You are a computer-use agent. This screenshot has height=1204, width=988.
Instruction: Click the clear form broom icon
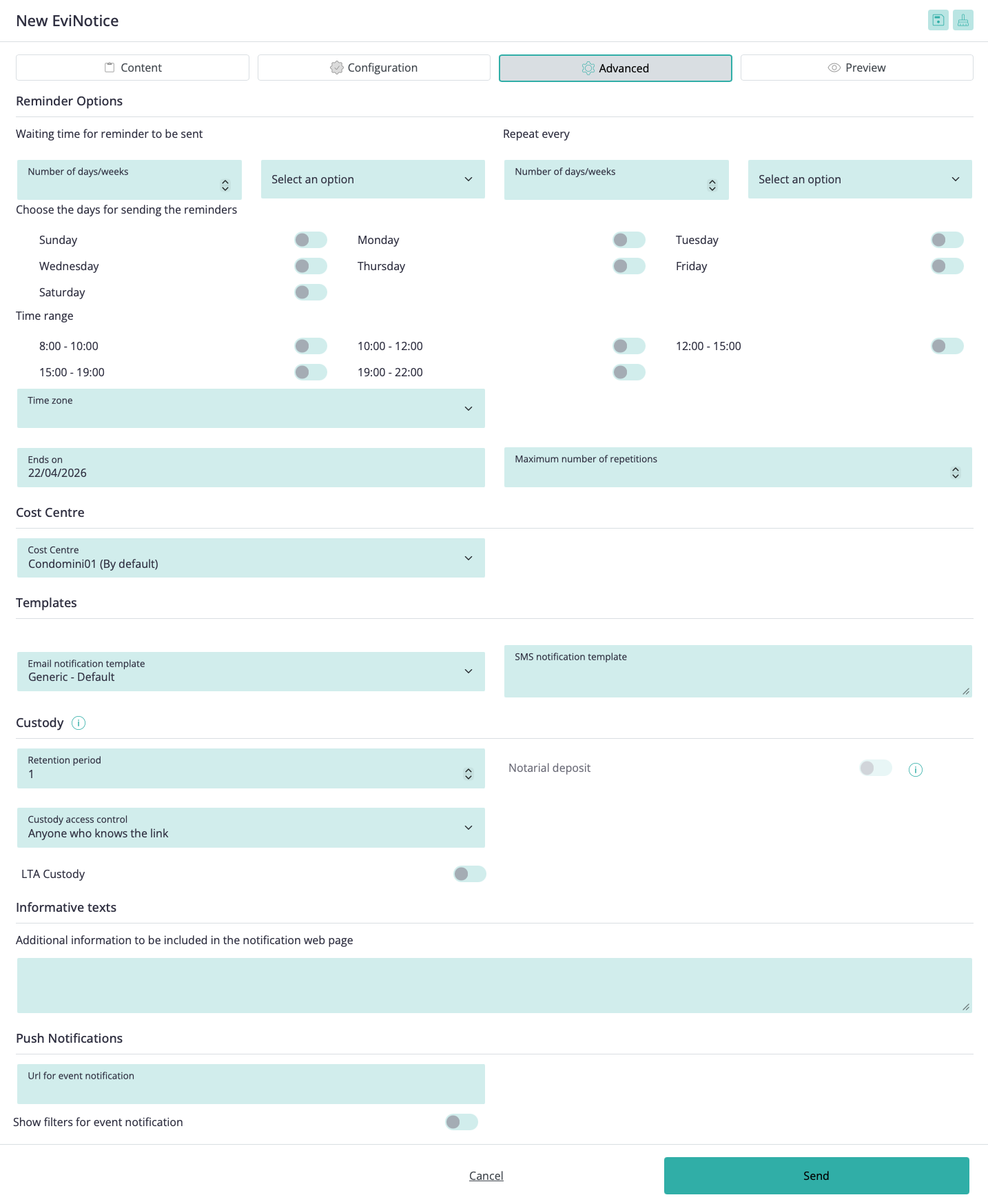click(963, 20)
